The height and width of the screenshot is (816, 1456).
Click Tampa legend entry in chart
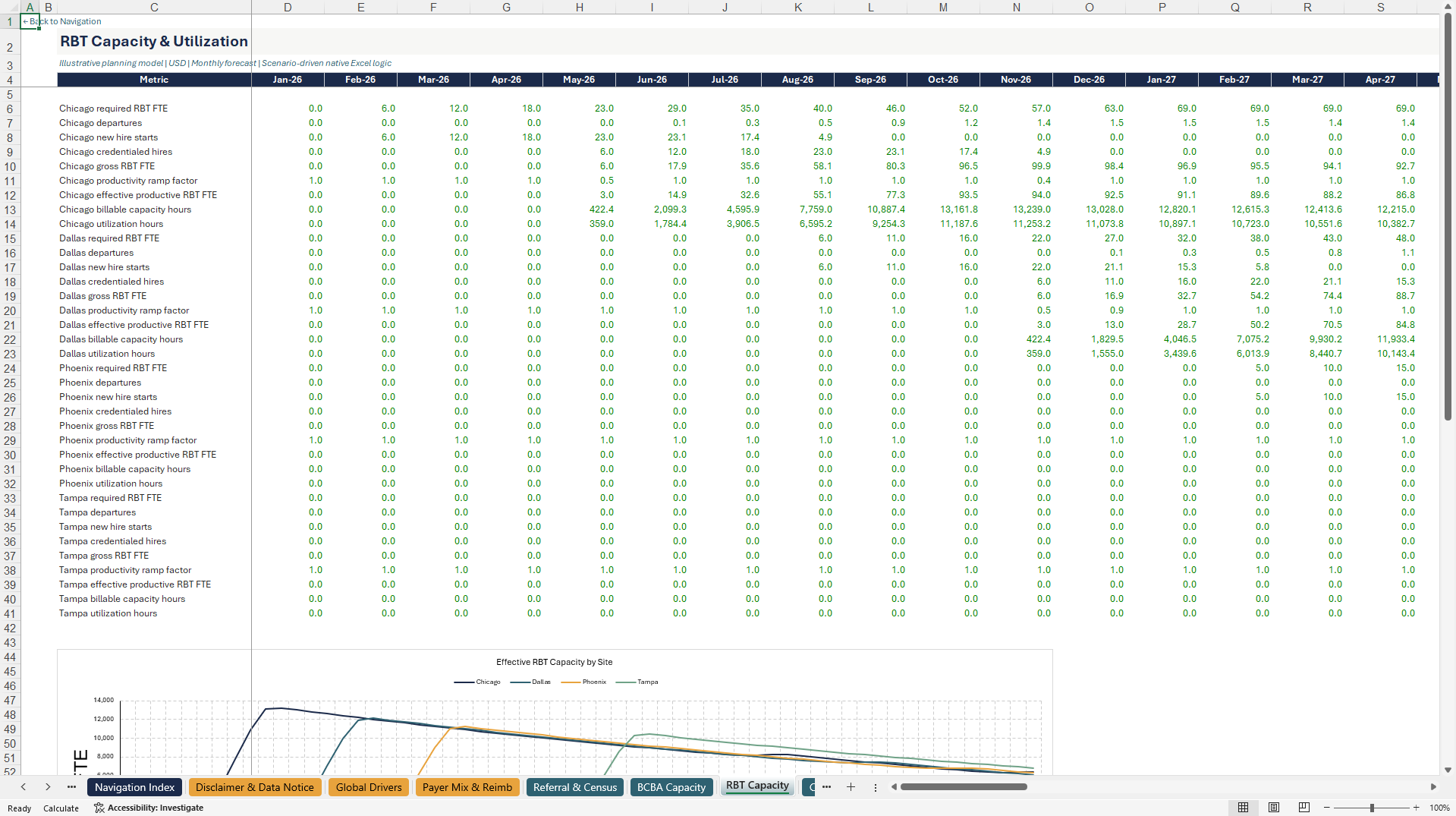click(x=637, y=682)
